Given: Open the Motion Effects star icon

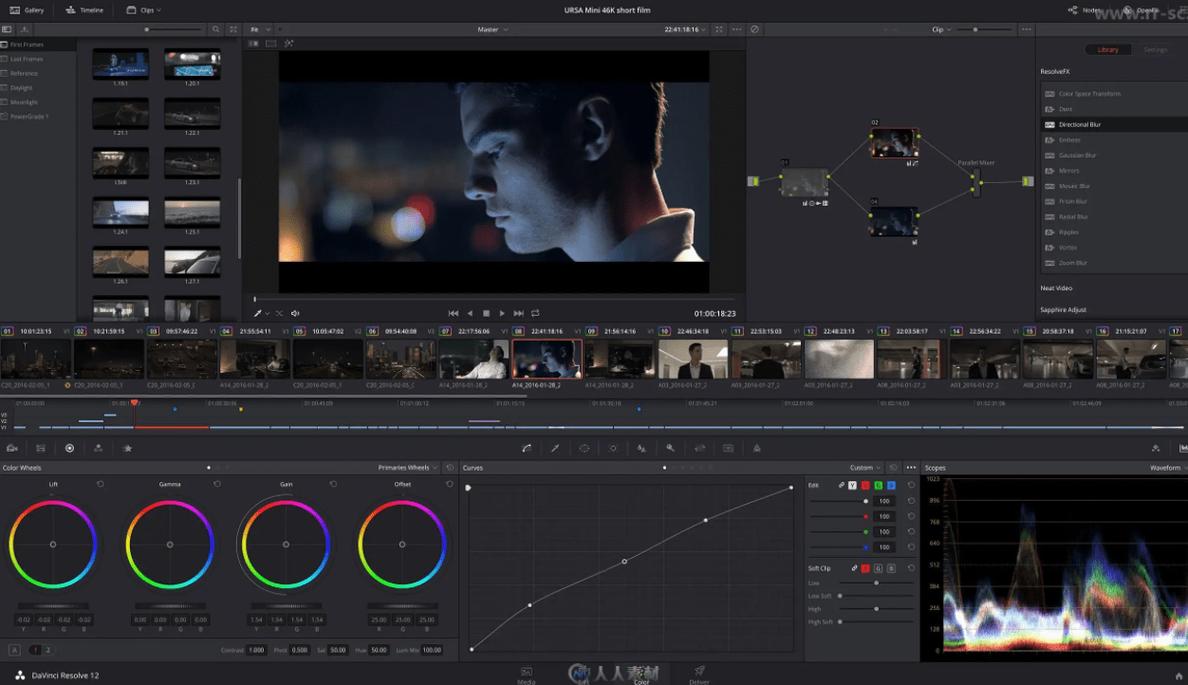Looking at the screenshot, I should tap(127, 449).
